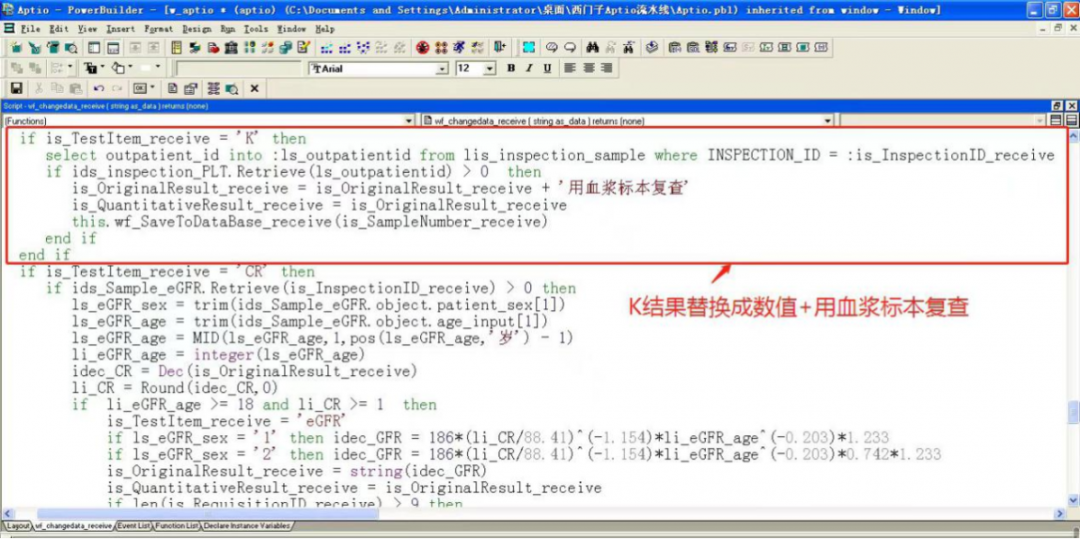Open the Window menu
1080x539 pixels.
coord(291,29)
